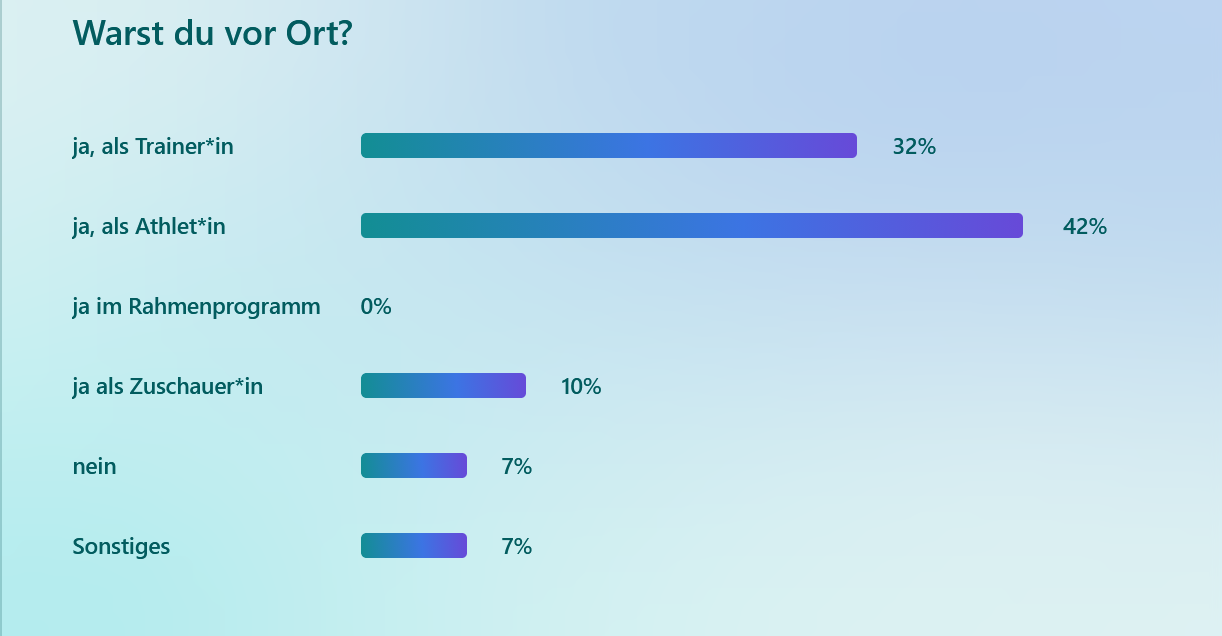Click the 32% value for Trainer*in
Screen dimensions: 1222x636
tap(914, 146)
